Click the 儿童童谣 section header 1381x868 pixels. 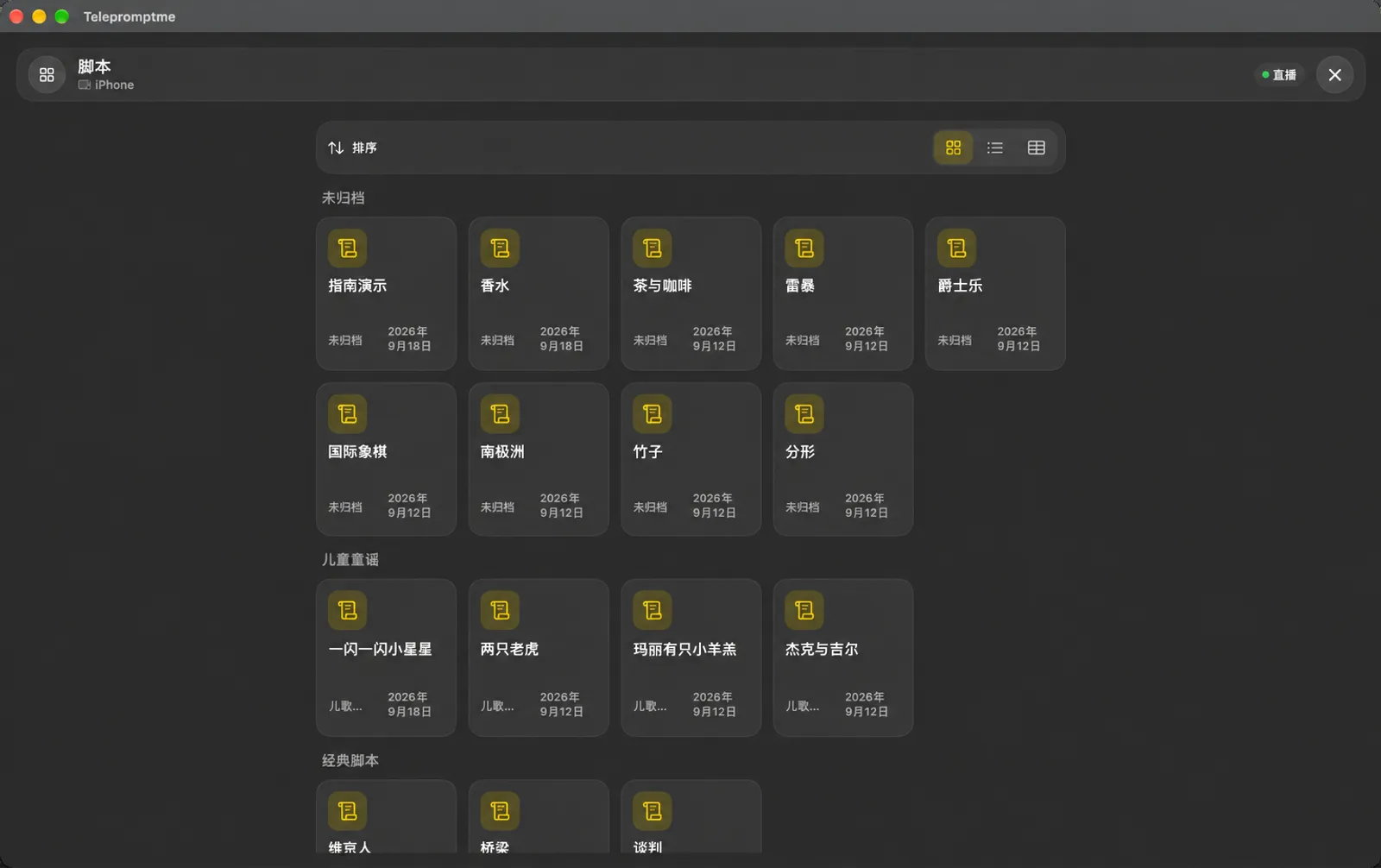(350, 560)
